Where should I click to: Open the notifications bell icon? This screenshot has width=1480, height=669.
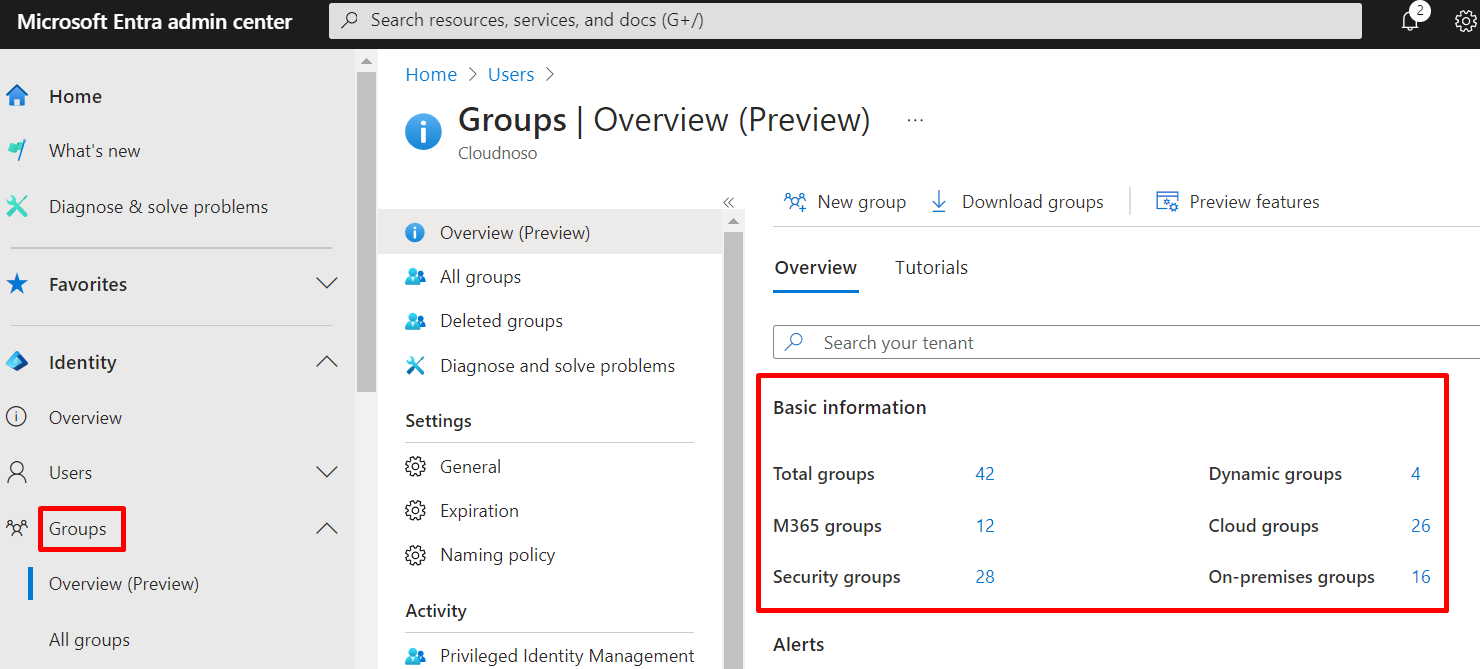1410,22
